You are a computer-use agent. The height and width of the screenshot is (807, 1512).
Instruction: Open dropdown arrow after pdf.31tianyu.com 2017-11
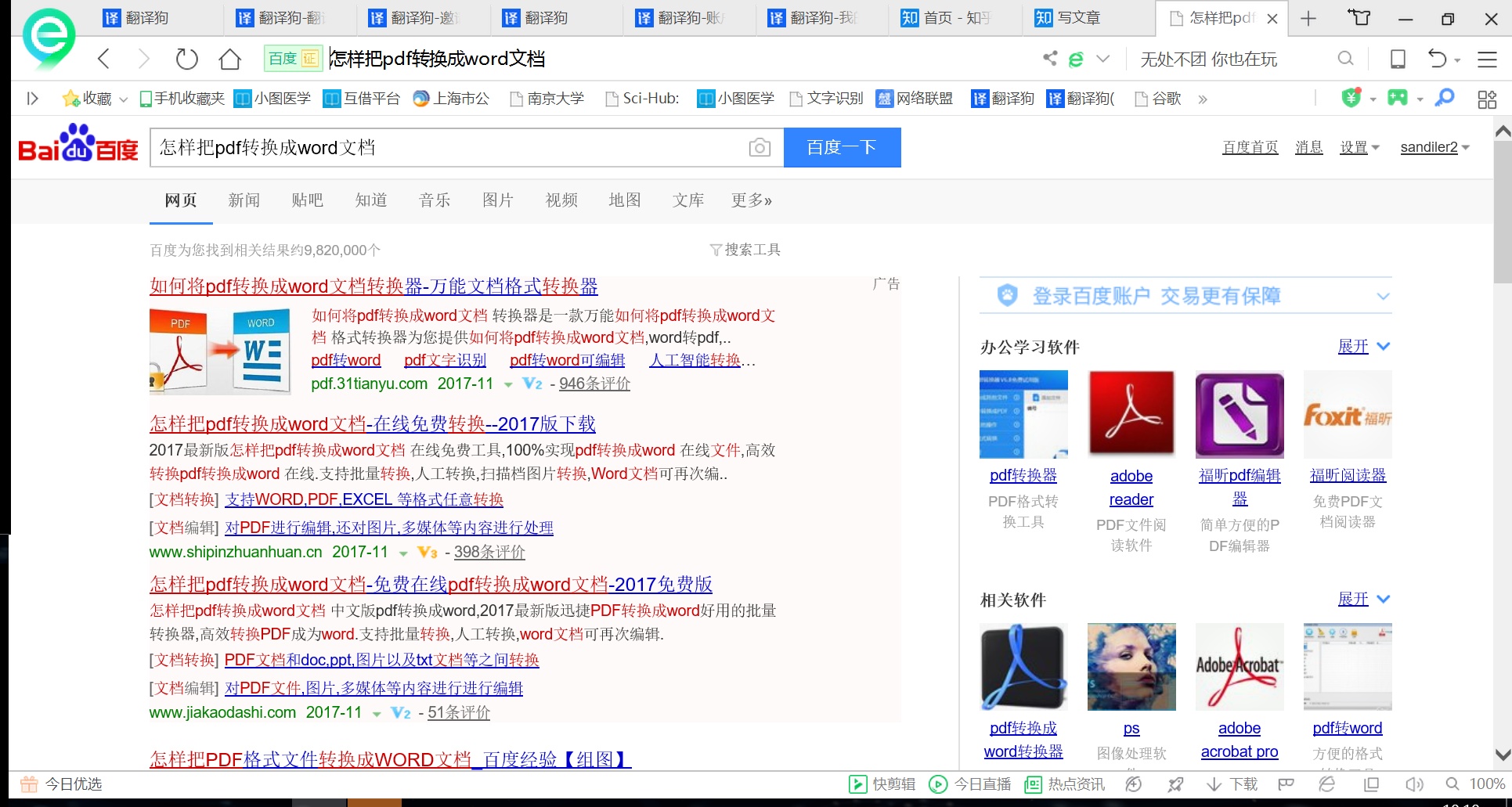(508, 384)
